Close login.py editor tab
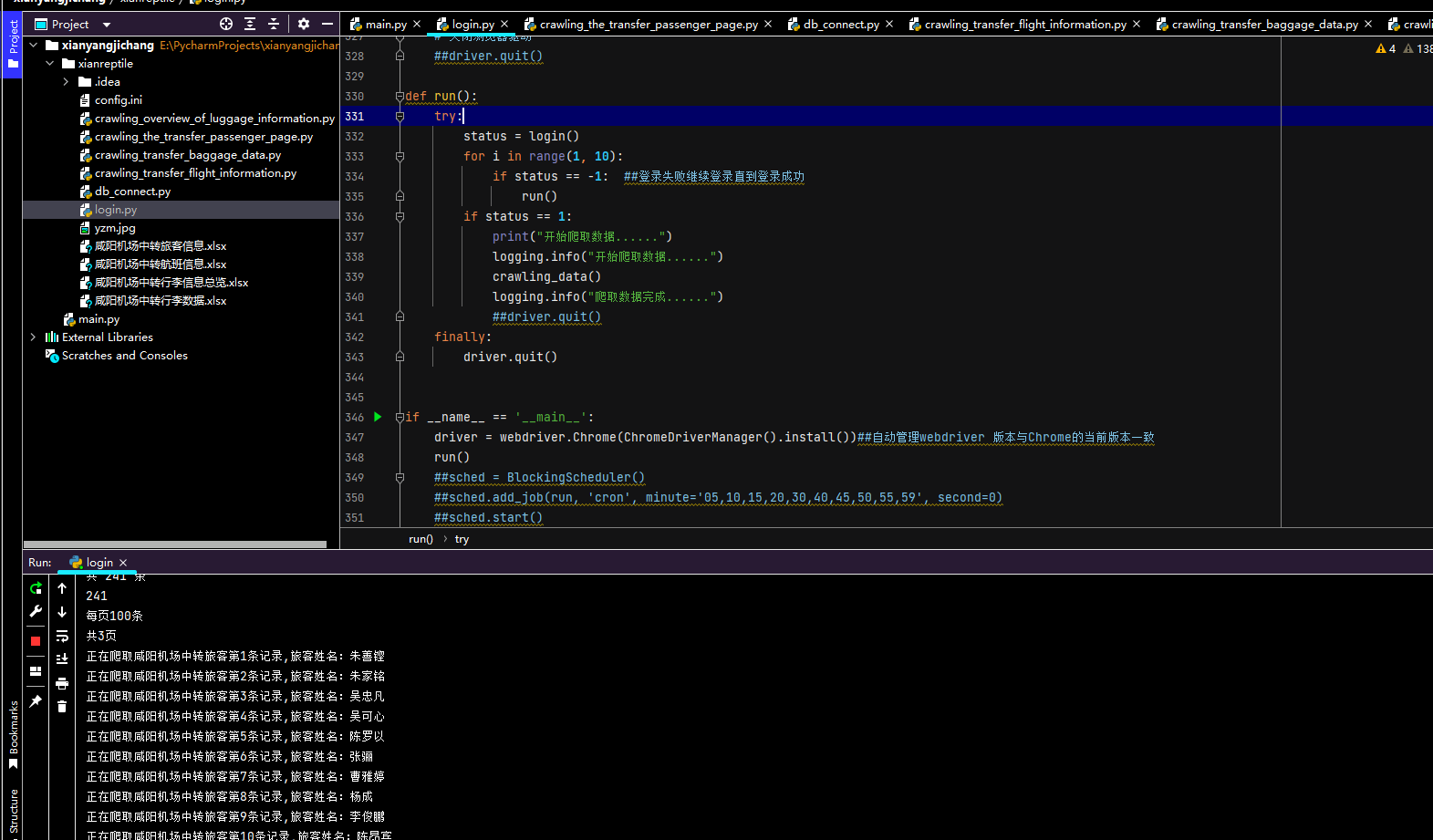 pyautogui.click(x=504, y=25)
